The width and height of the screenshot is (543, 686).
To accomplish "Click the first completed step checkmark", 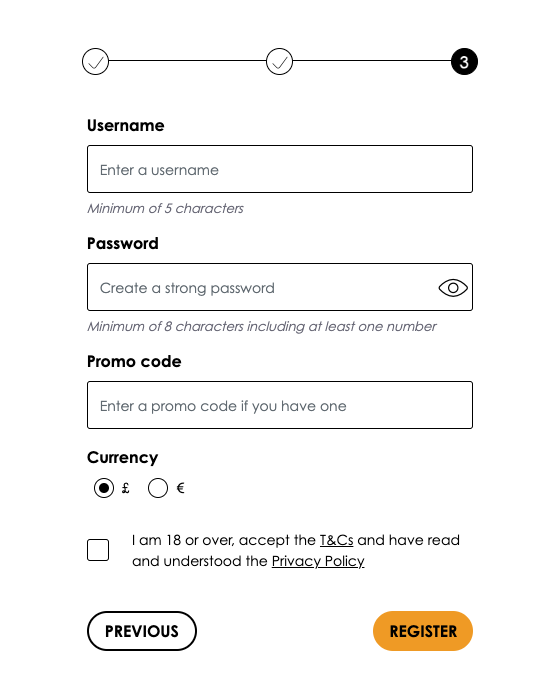I will tap(95, 62).
